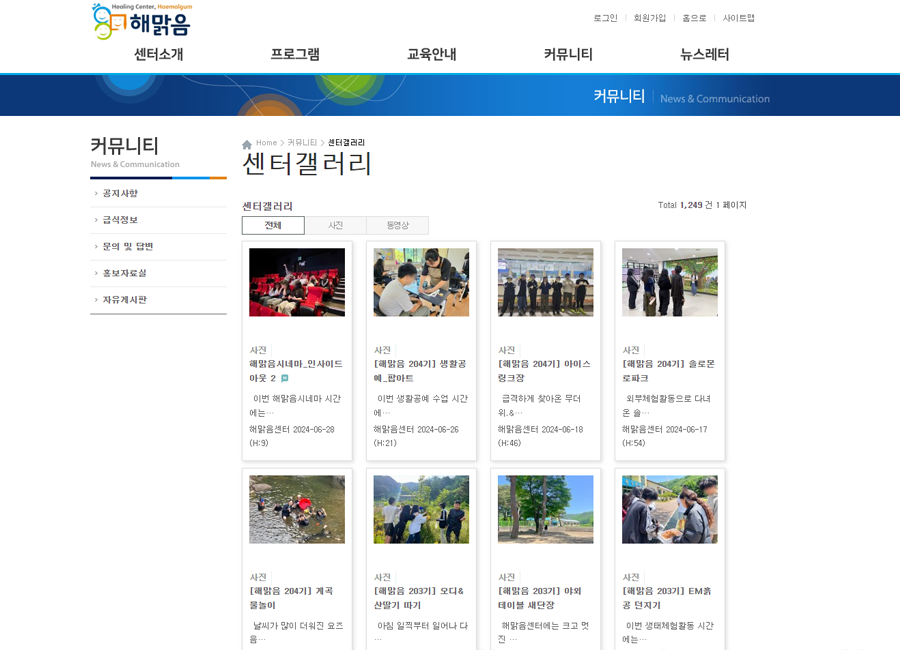900x650 pixels.
Task: Open post title [해맑음 204기] 솔로몬 로파크
Action: click(x=669, y=371)
